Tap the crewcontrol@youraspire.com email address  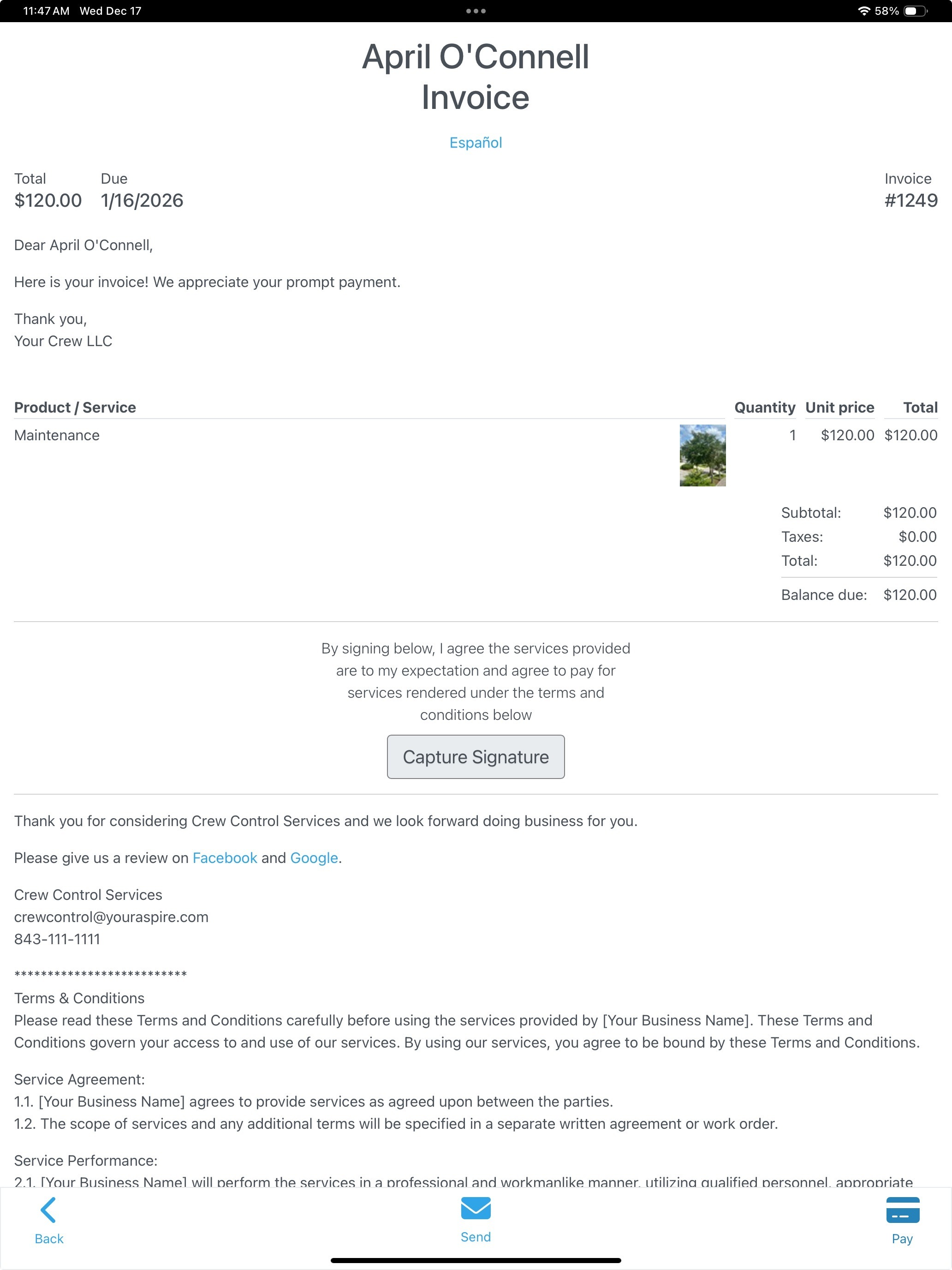pos(111,917)
